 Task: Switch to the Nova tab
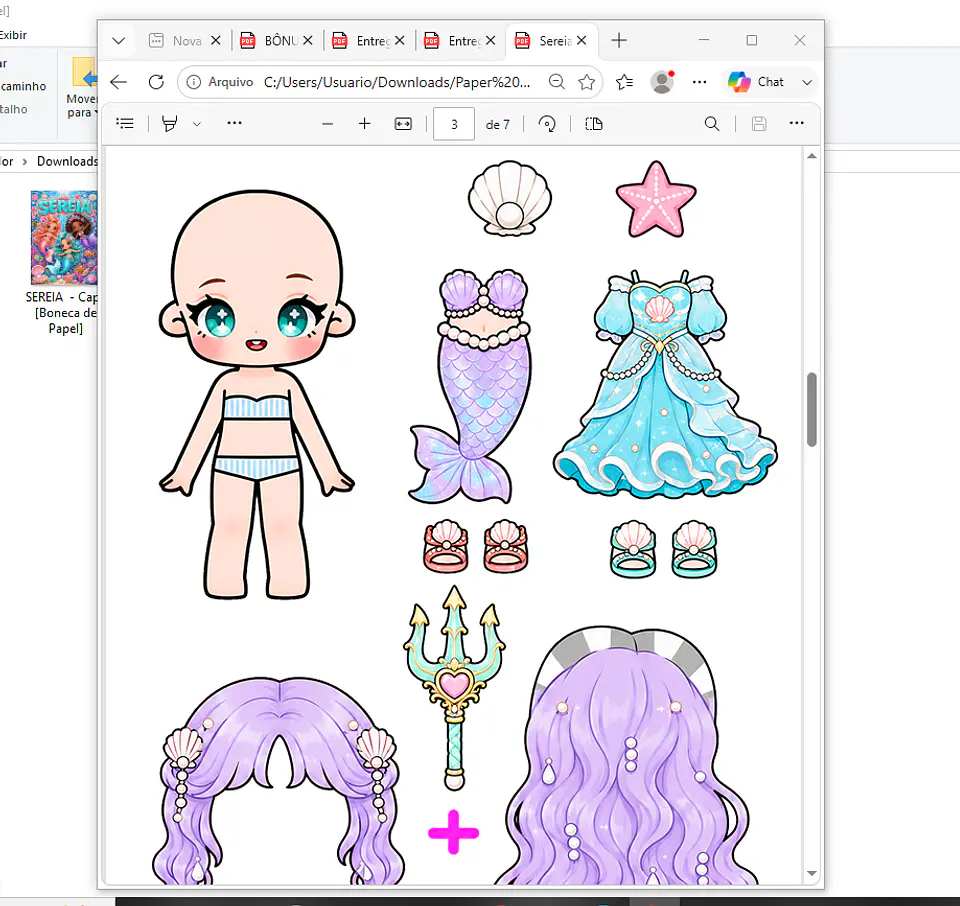tap(177, 41)
